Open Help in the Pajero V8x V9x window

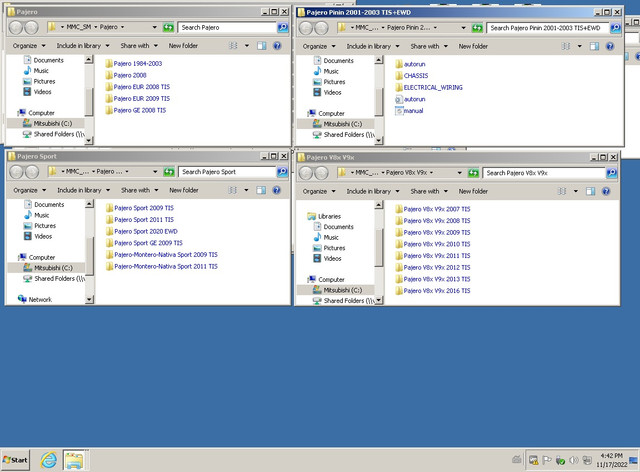click(x=606, y=191)
